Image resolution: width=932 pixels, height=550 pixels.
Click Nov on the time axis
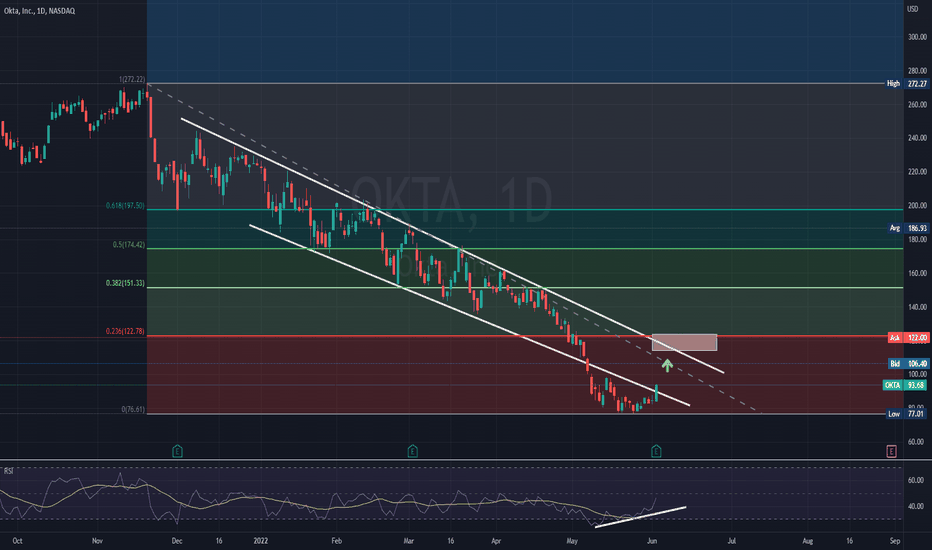coord(97,541)
